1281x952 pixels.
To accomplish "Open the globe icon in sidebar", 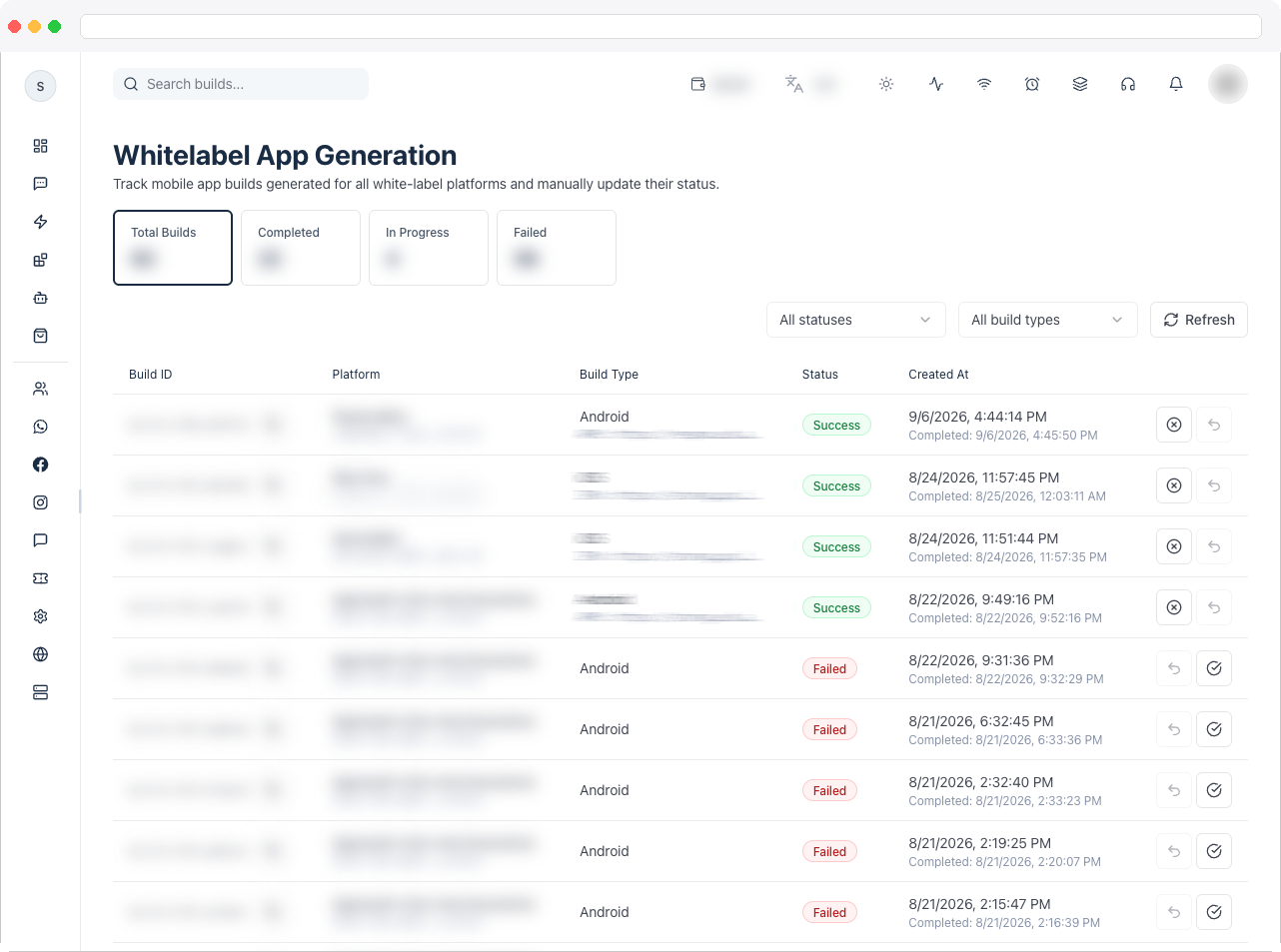I will tap(40, 654).
